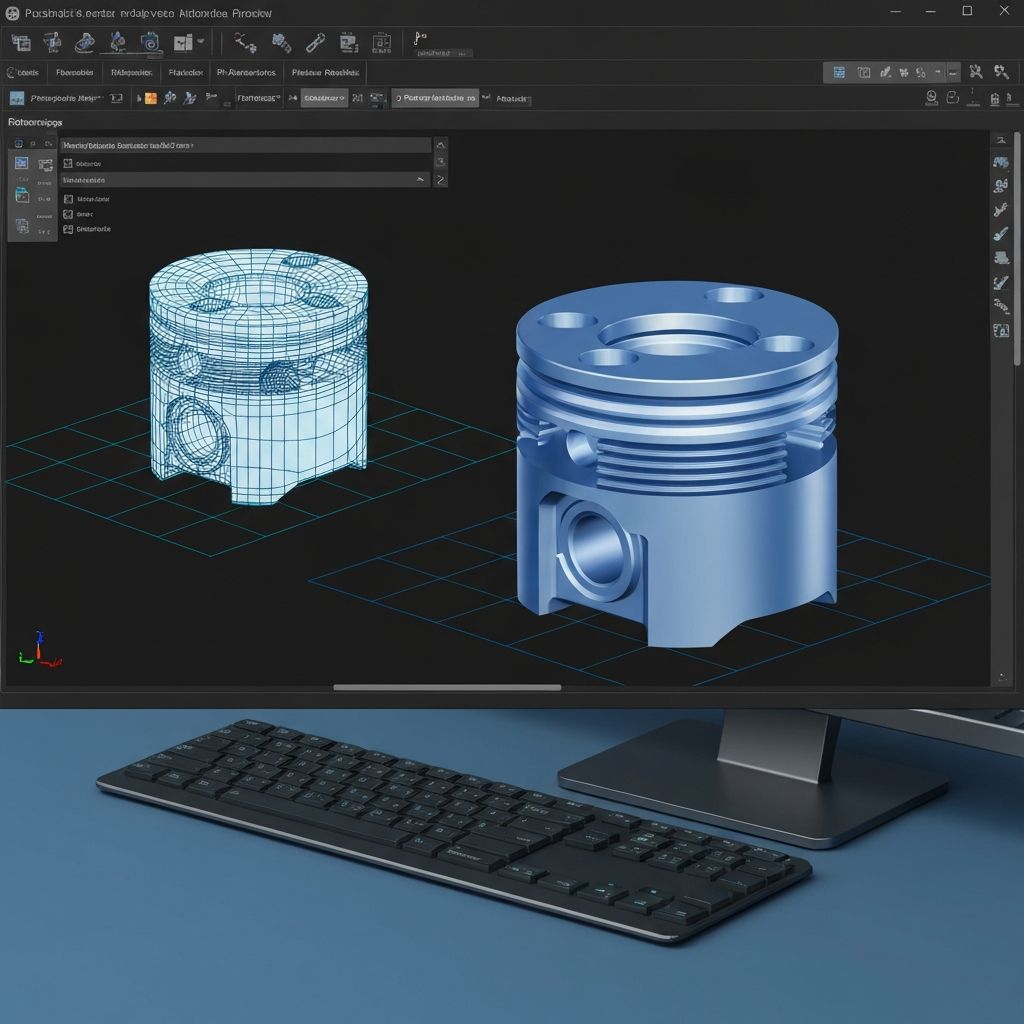Screen dimensions: 1024x1024
Task: Click the orange square icon in the third toolbar row
Action: coord(150,98)
